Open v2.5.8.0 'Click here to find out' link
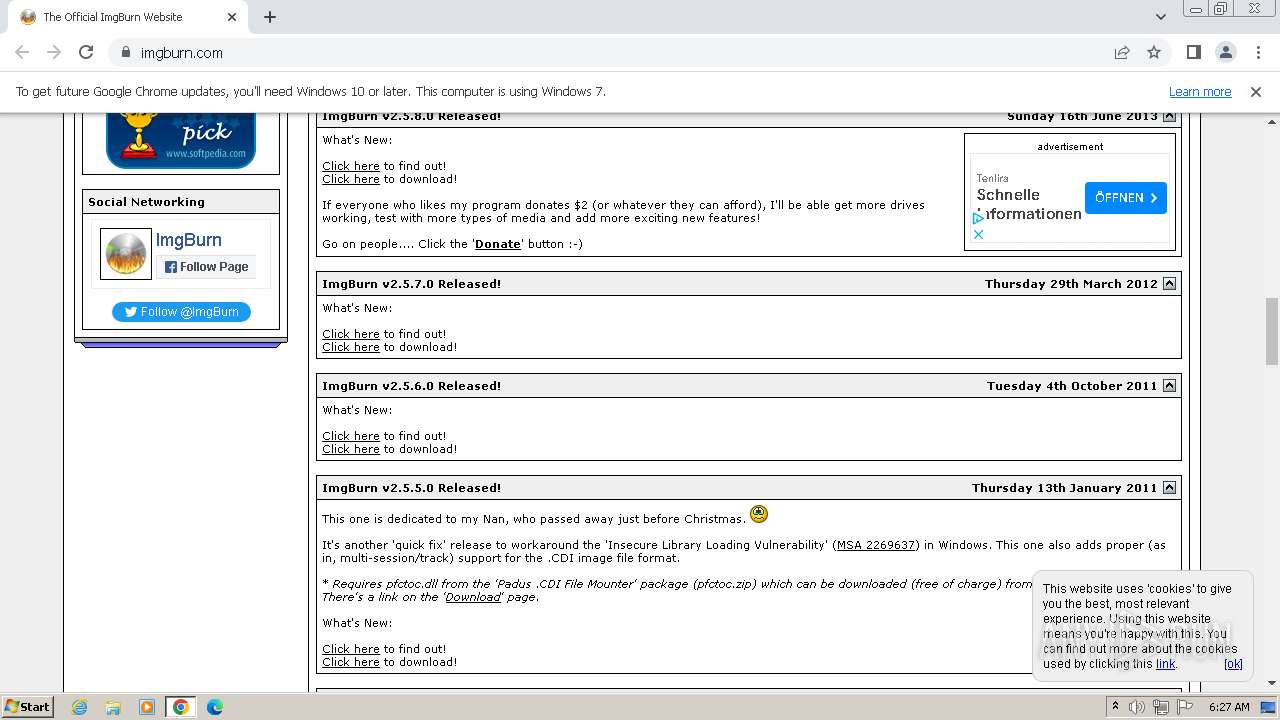1280x720 pixels. 351,166
